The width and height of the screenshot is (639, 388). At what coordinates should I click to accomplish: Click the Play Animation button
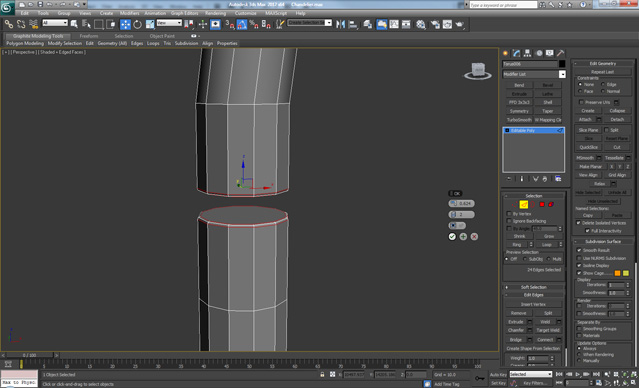point(577,374)
